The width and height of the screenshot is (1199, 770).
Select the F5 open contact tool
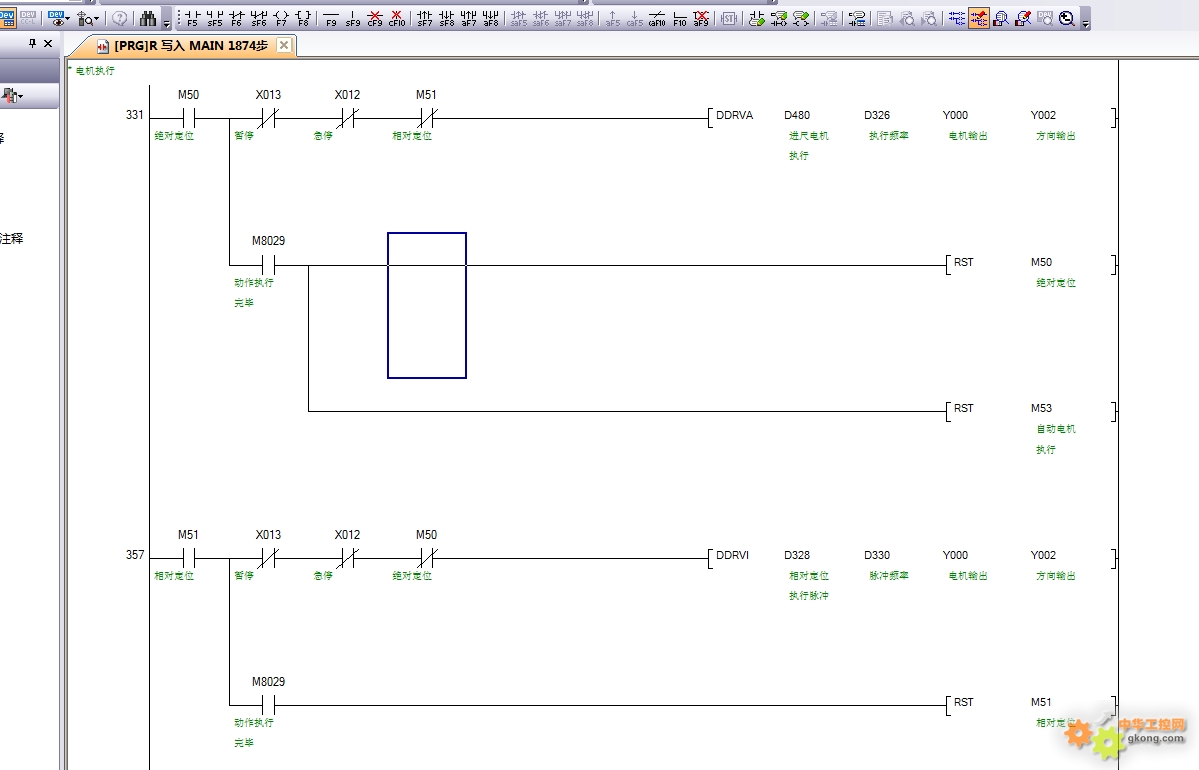[192, 18]
